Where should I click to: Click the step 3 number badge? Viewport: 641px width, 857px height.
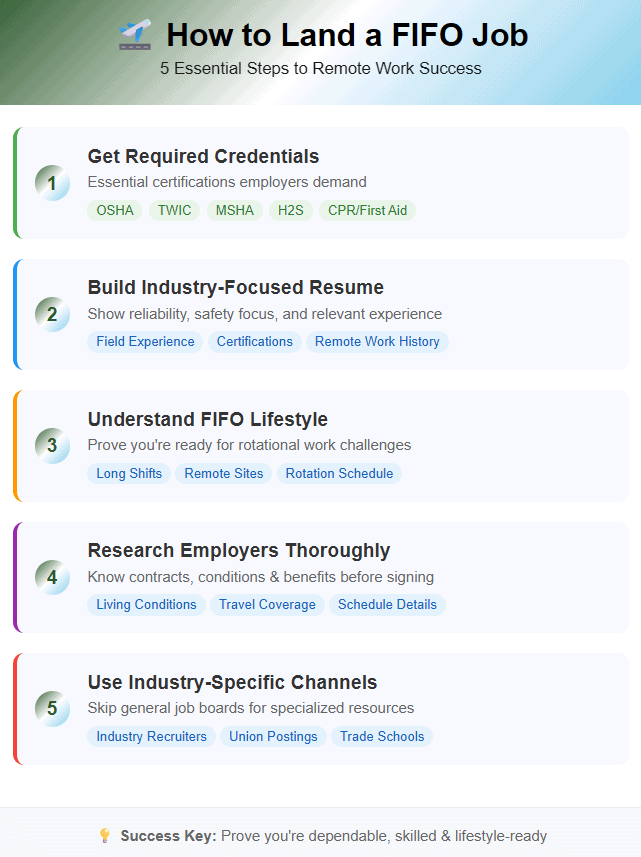coord(52,446)
